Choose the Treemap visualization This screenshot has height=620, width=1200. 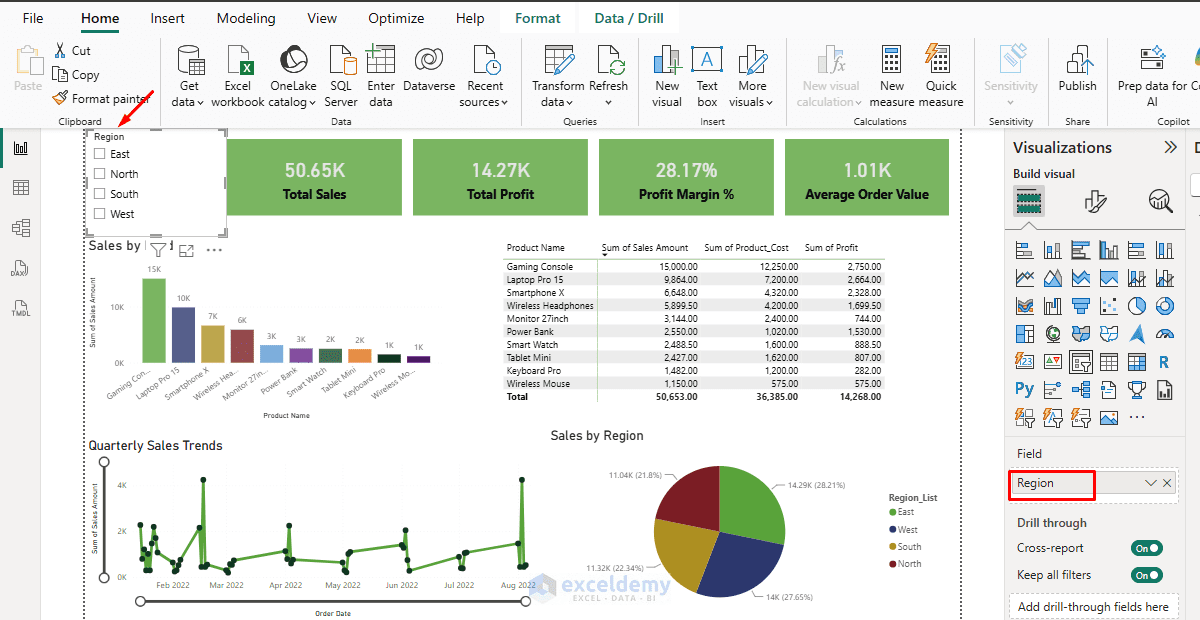coord(1024,333)
